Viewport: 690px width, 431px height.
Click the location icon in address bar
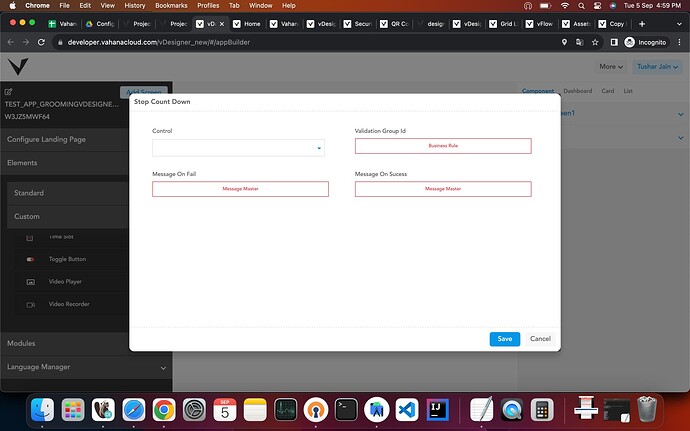[564, 42]
